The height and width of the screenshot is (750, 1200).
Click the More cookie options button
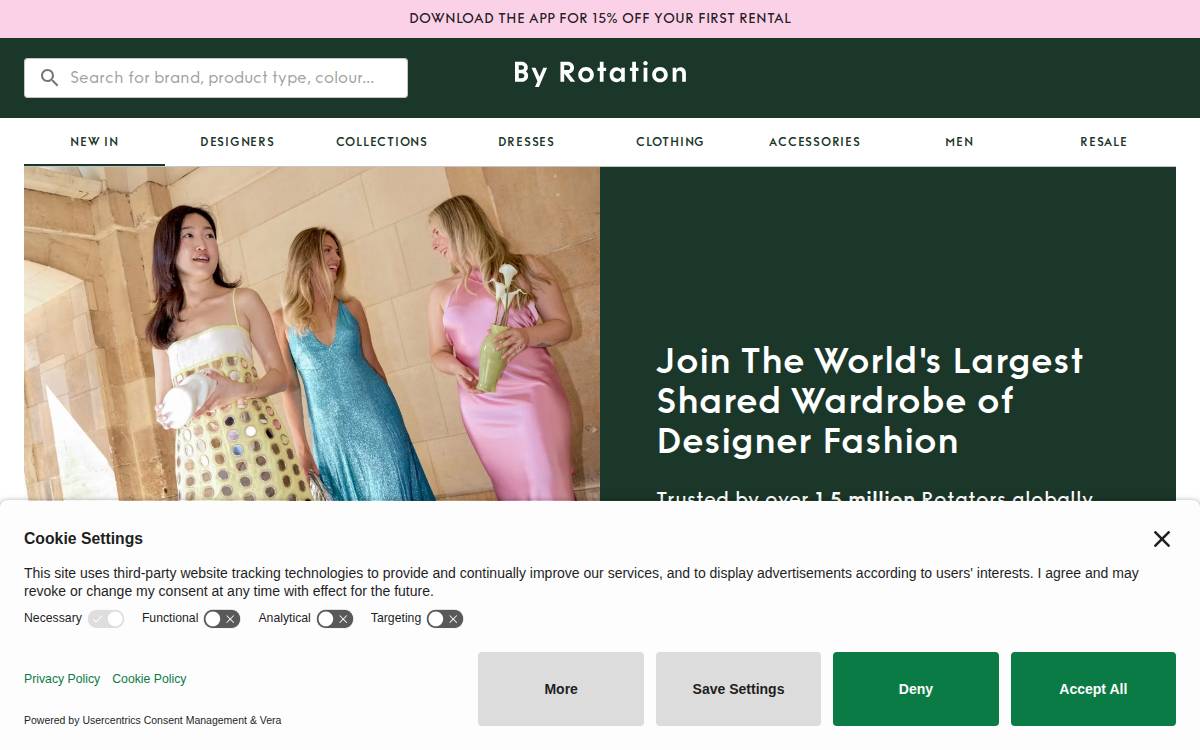click(561, 689)
